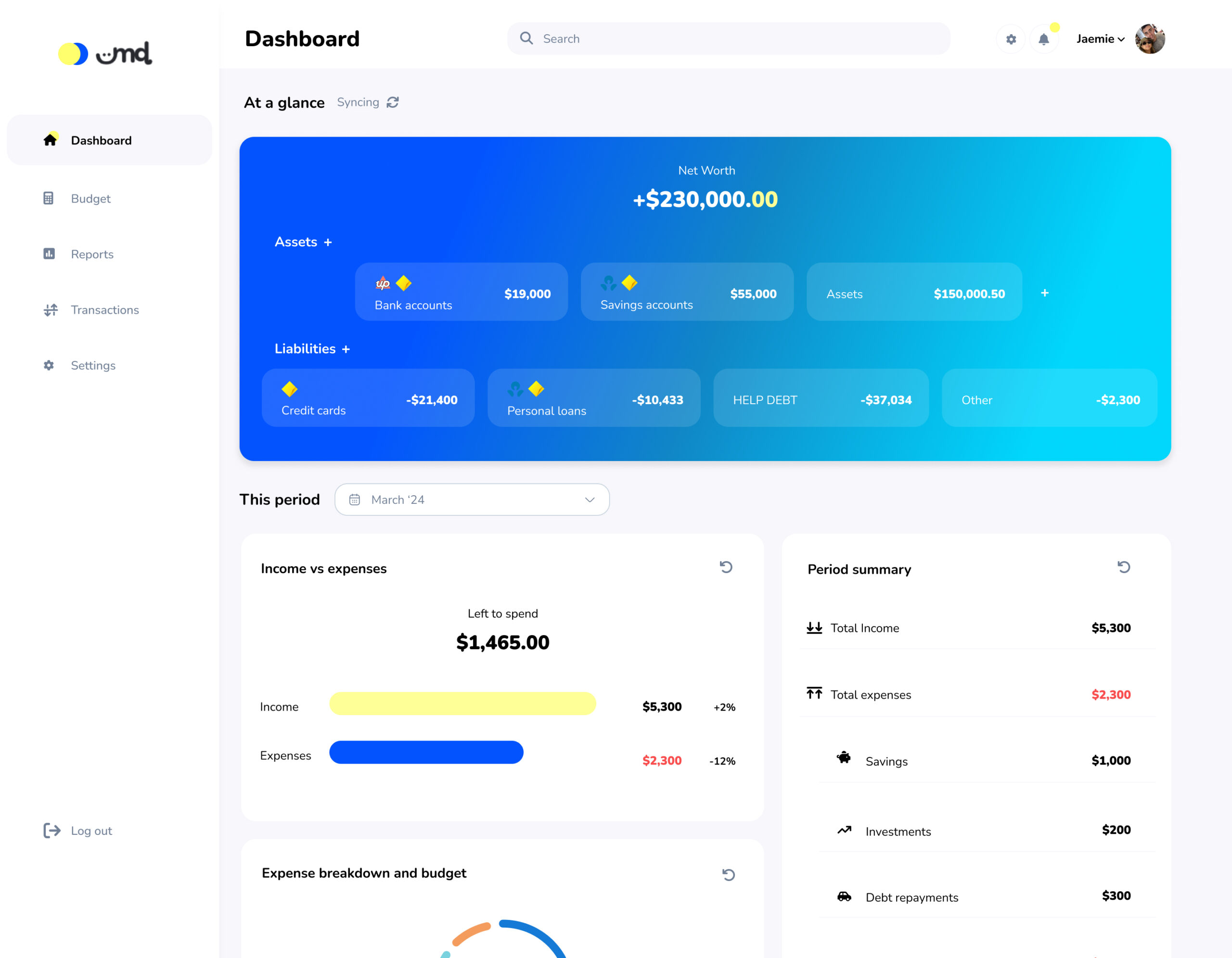
Task: Click the Search field
Action: (x=728, y=38)
